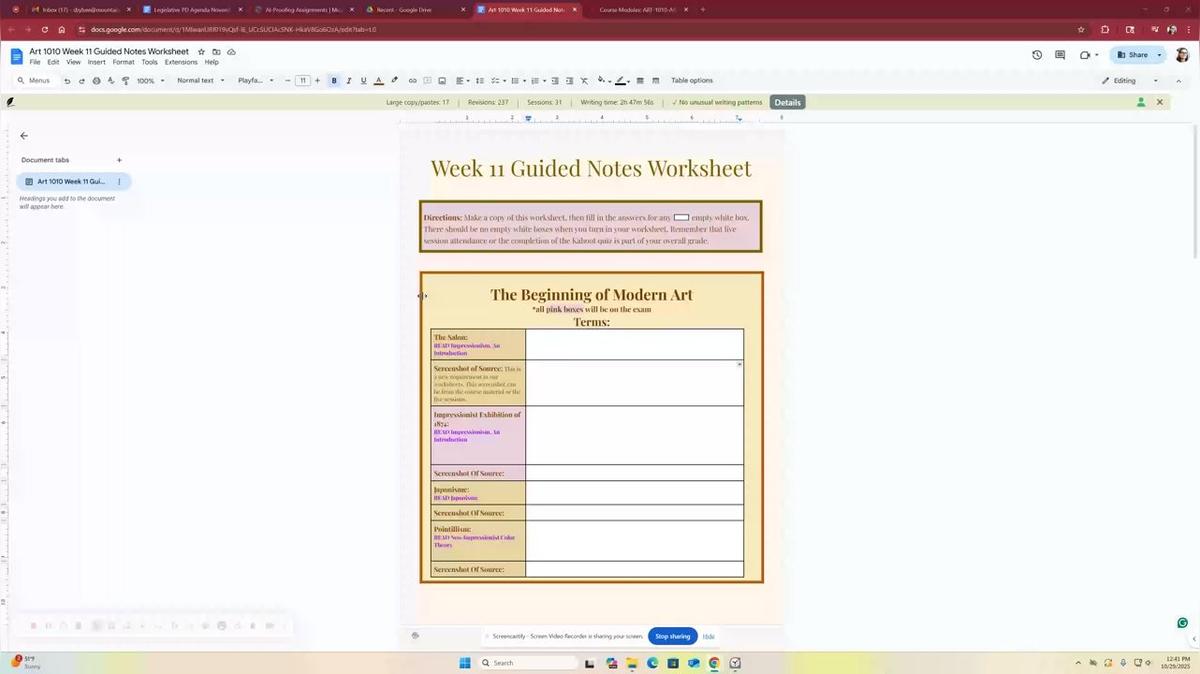Open the Playfair font dropdown
Viewport: 1200px width, 674px height.
coord(258,80)
